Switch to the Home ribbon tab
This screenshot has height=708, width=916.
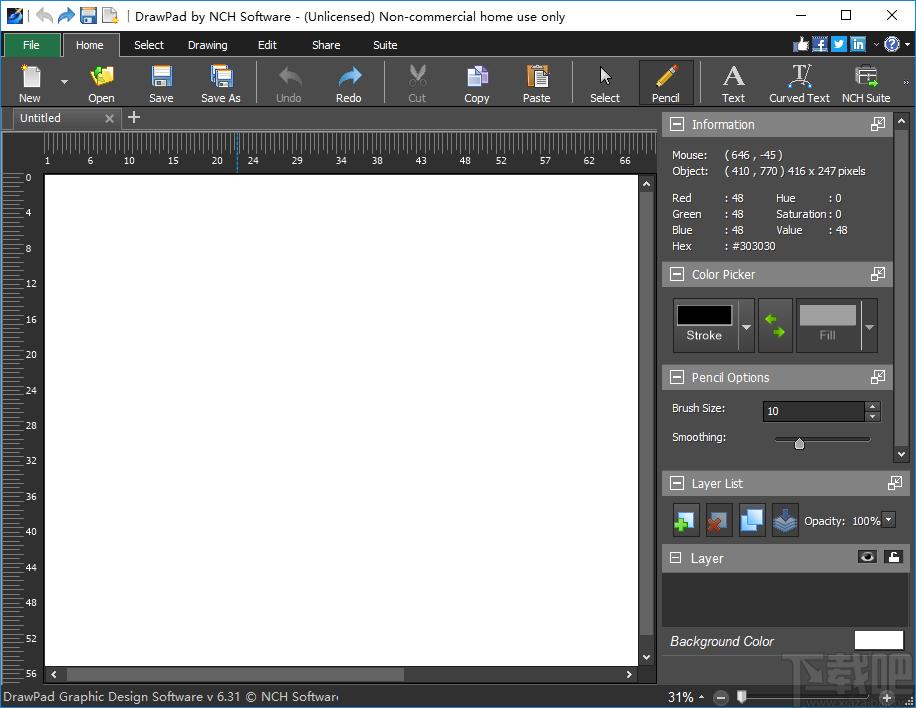(90, 45)
